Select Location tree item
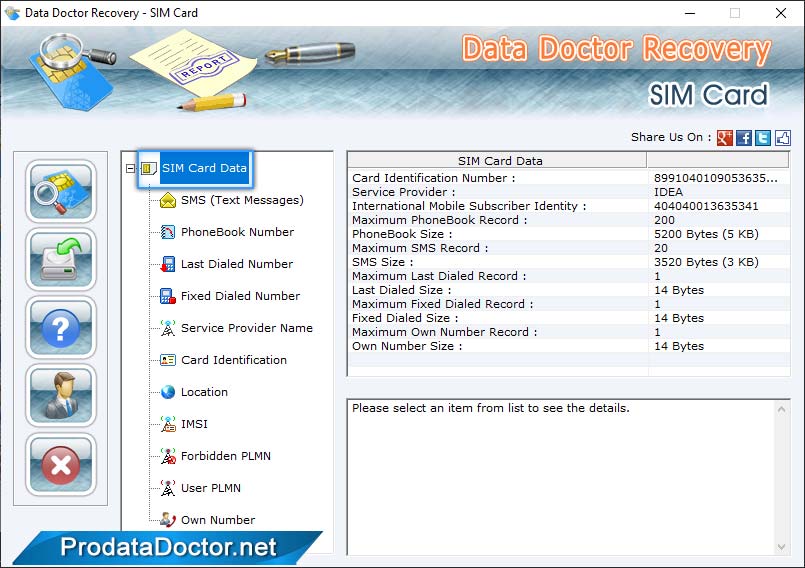This screenshot has width=805, height=568. (x=204, y=392)
